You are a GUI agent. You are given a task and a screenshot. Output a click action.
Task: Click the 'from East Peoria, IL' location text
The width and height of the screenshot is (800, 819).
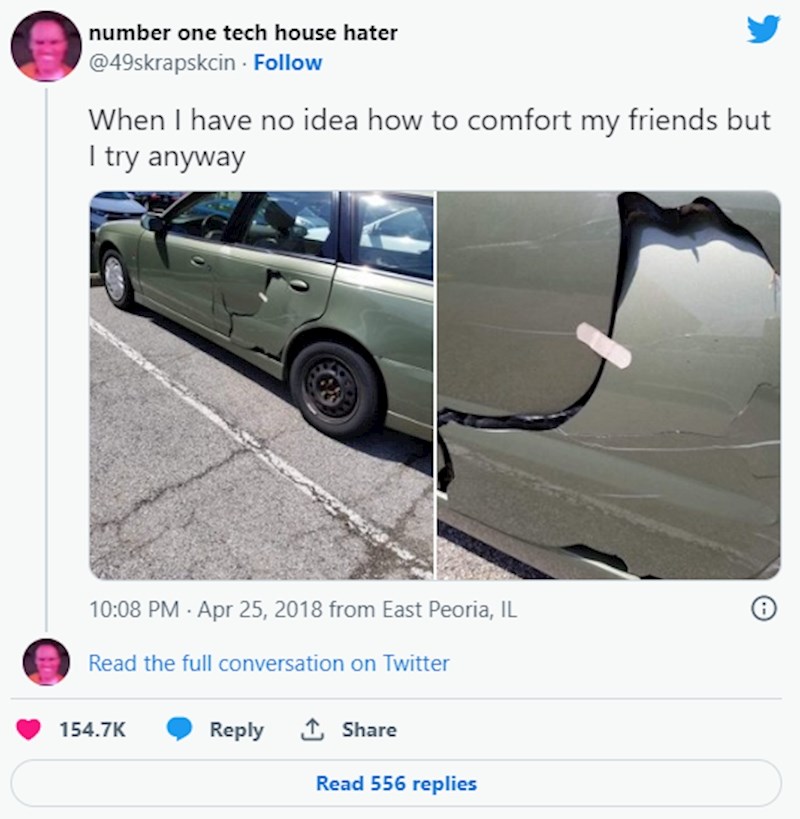click(423, 610)
